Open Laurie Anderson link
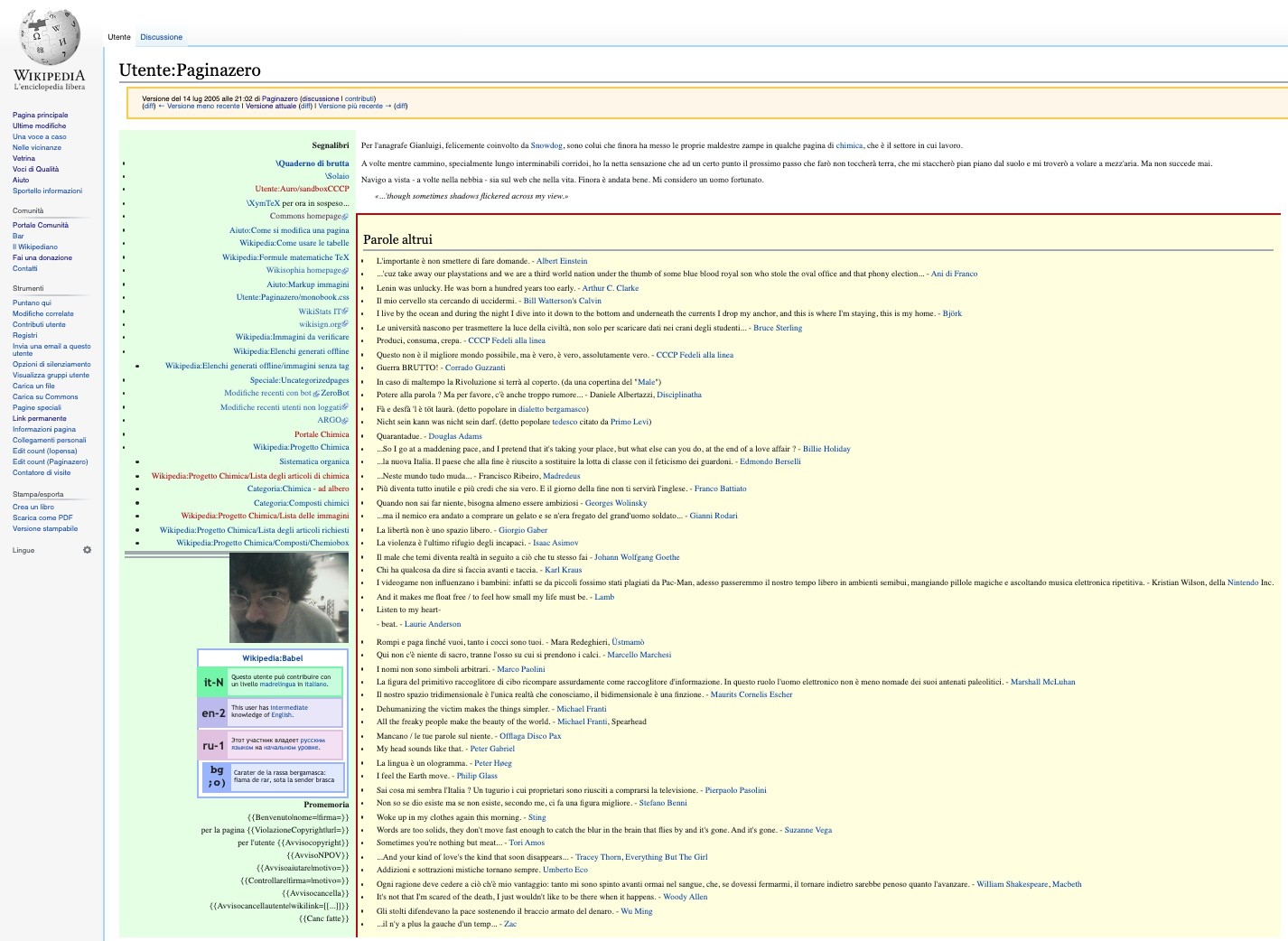The width and height of the screenshot is (1288, 941). pos(433,624)
